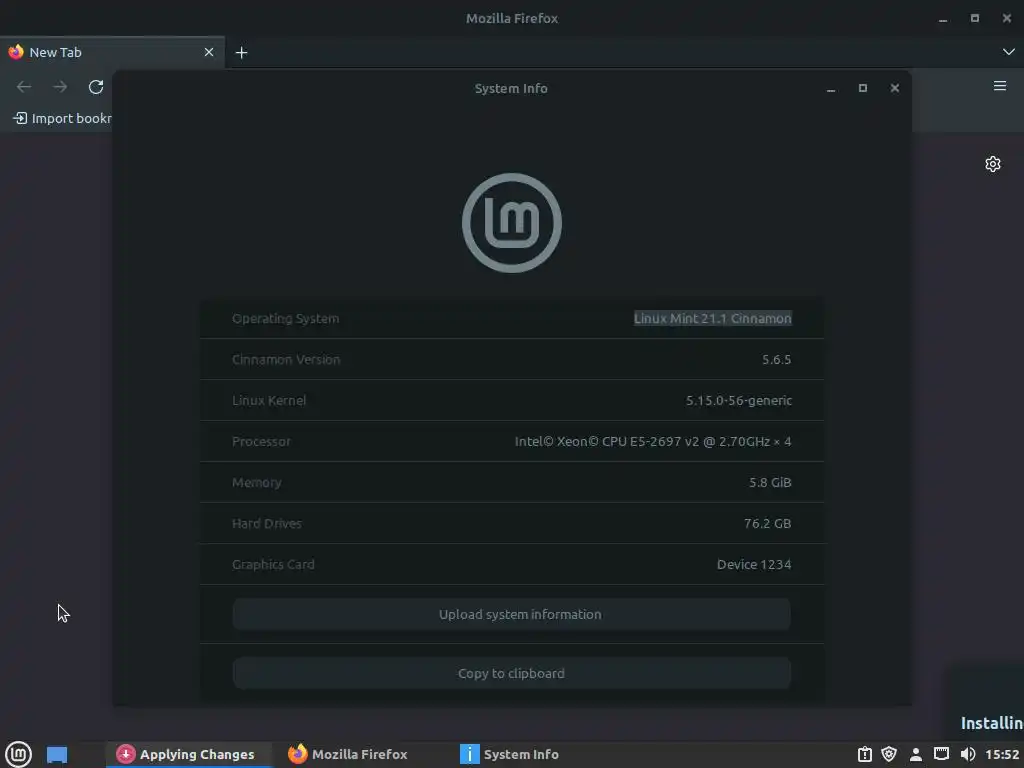The image size is (1024, 768).
Task: Click the Linux Mint logo image
Action: pyautogui.click(x=511, y=223)
